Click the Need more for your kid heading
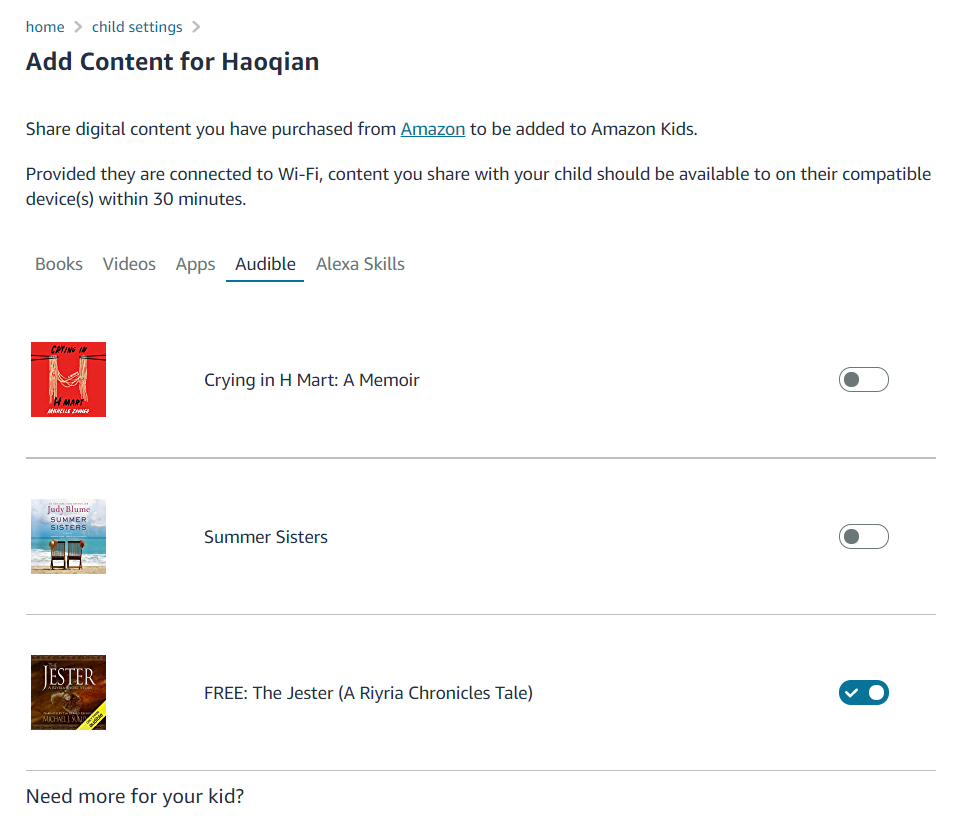The image size is (960, 825). (x=135, y=797)
